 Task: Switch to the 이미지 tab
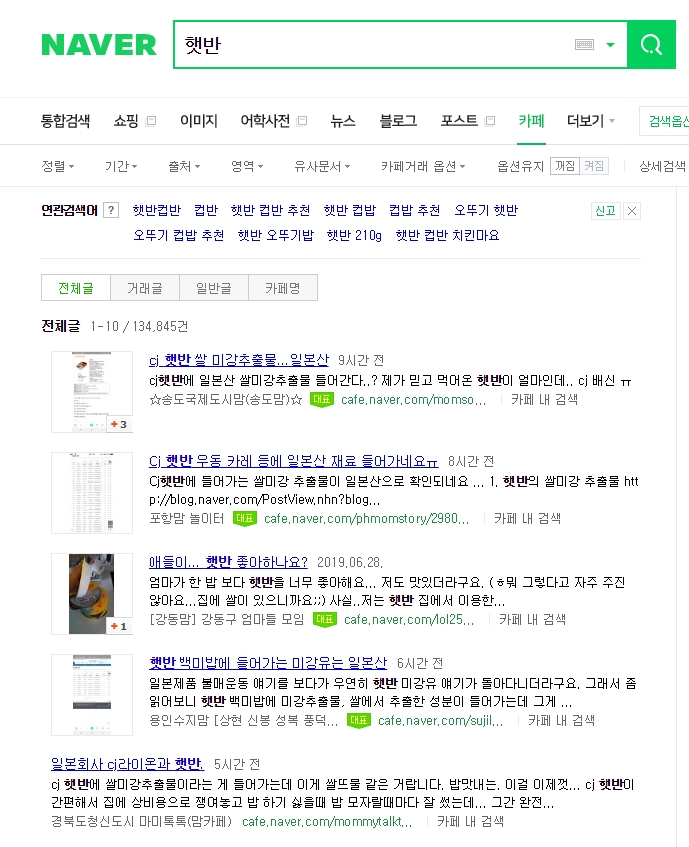199,120
